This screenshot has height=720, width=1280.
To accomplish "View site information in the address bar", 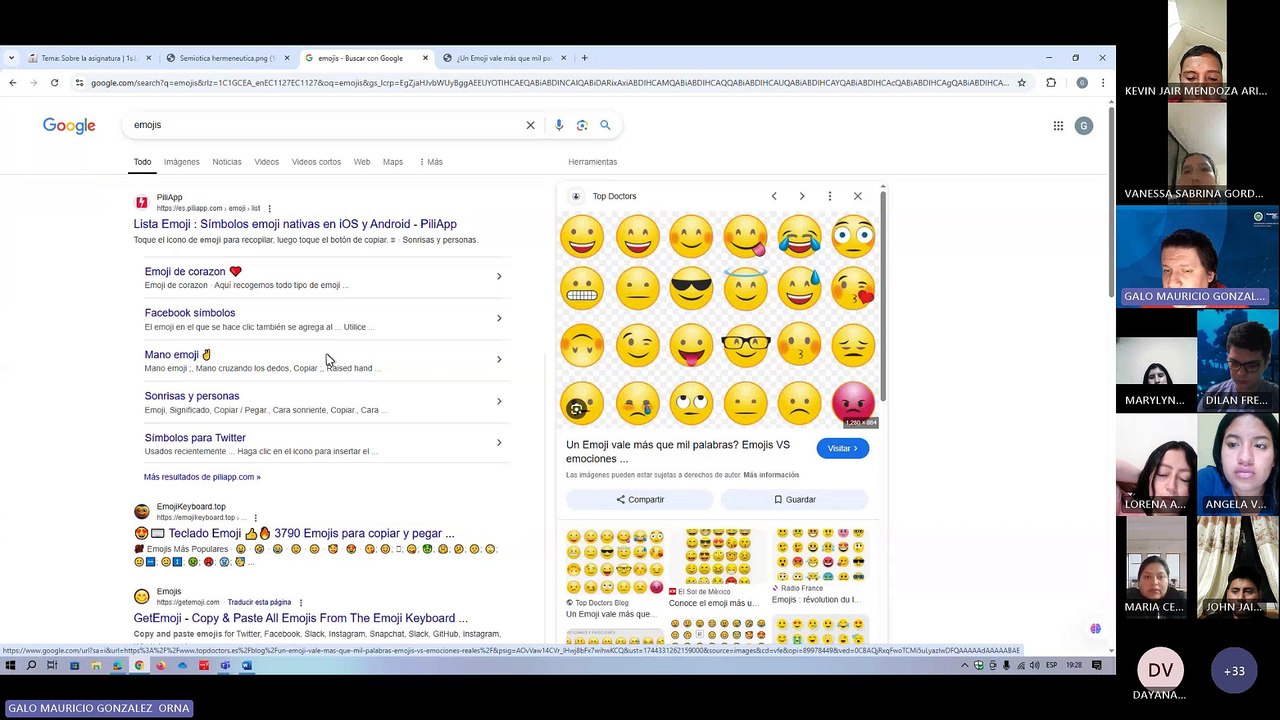I will pos(79,83).
